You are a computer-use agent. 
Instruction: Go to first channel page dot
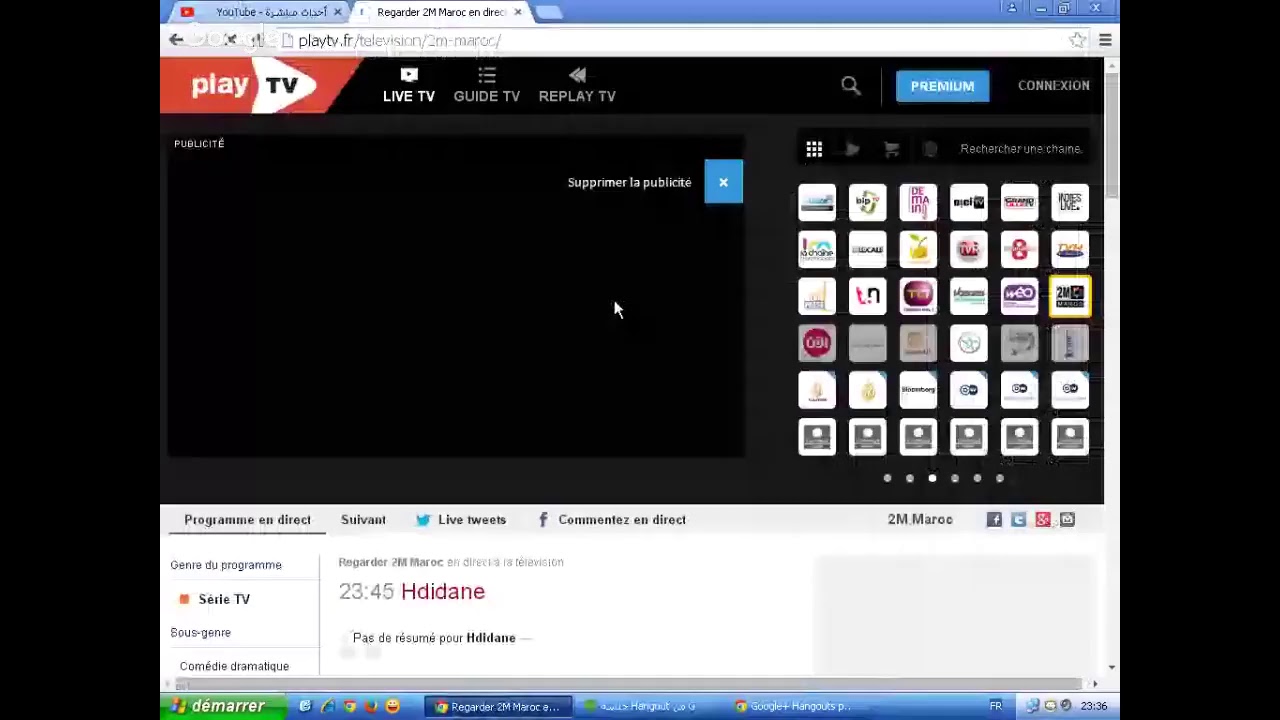(x=887, y=478)
